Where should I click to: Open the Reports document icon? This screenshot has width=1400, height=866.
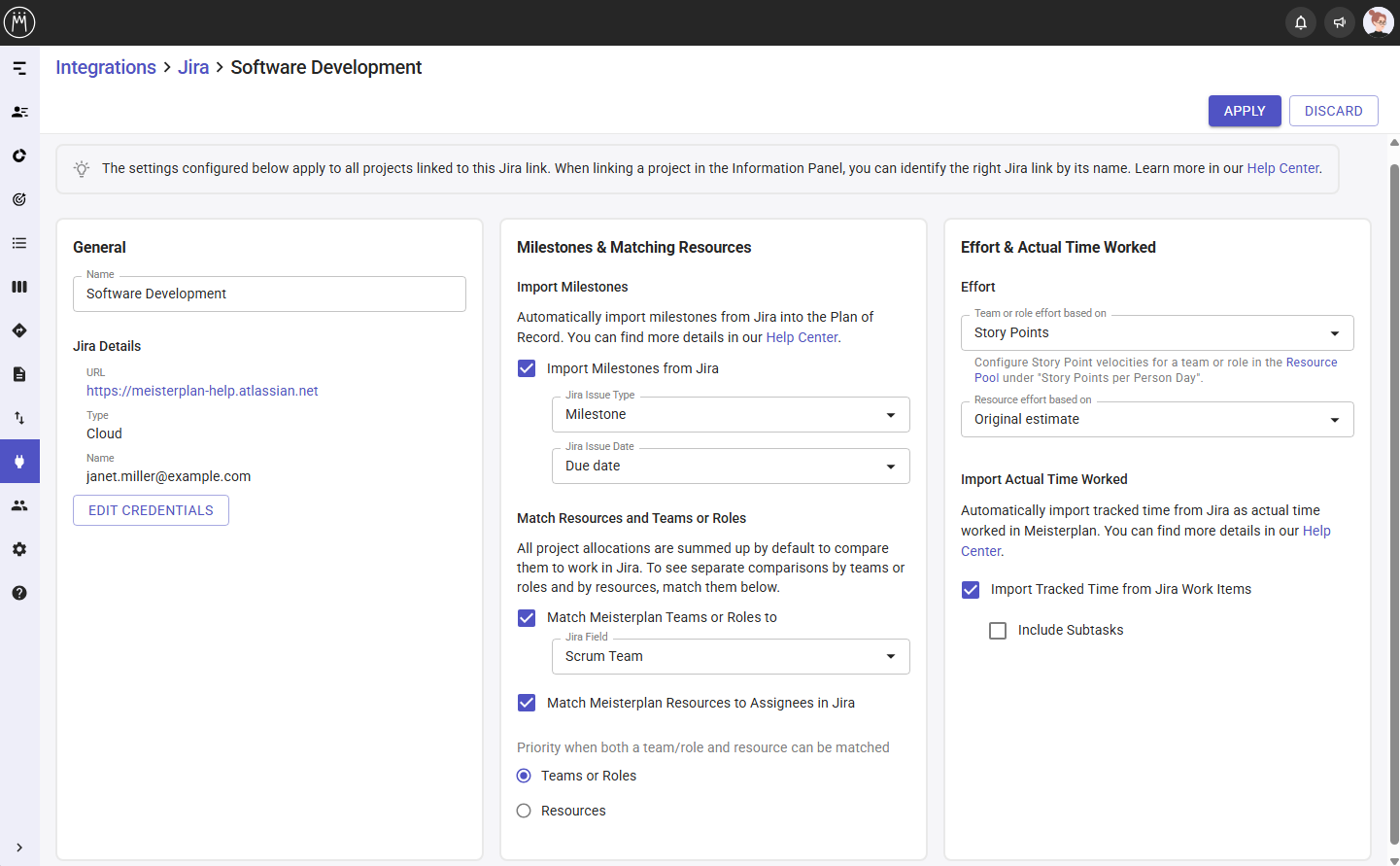pos(19,374)
